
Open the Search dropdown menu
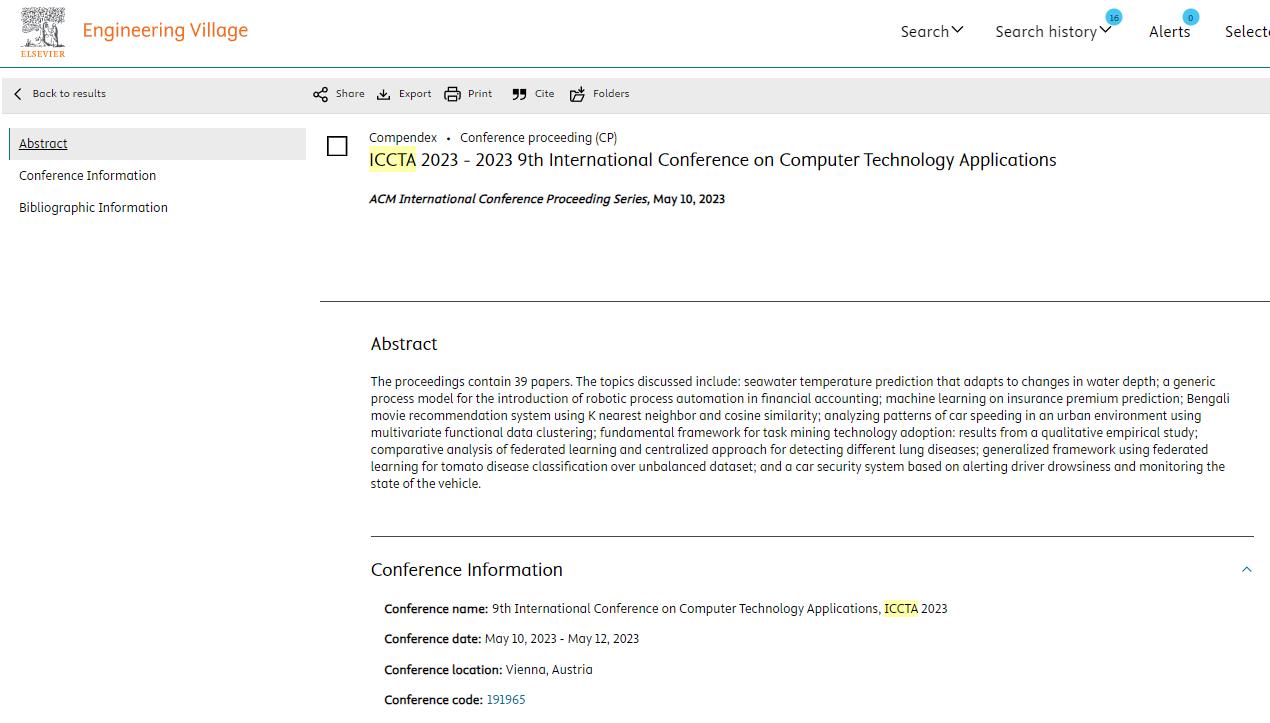click(931, 31)
